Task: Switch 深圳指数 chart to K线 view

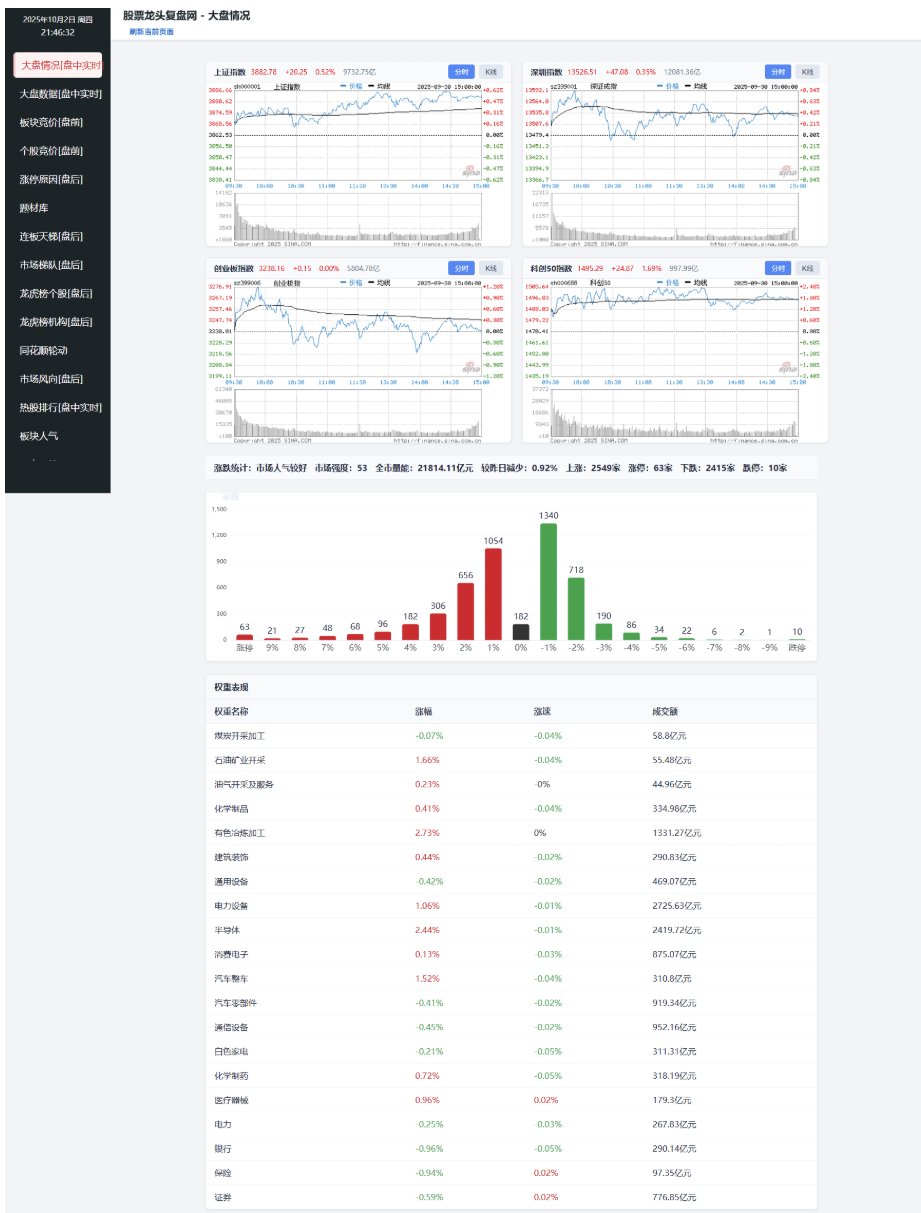Action: (807, 72)
